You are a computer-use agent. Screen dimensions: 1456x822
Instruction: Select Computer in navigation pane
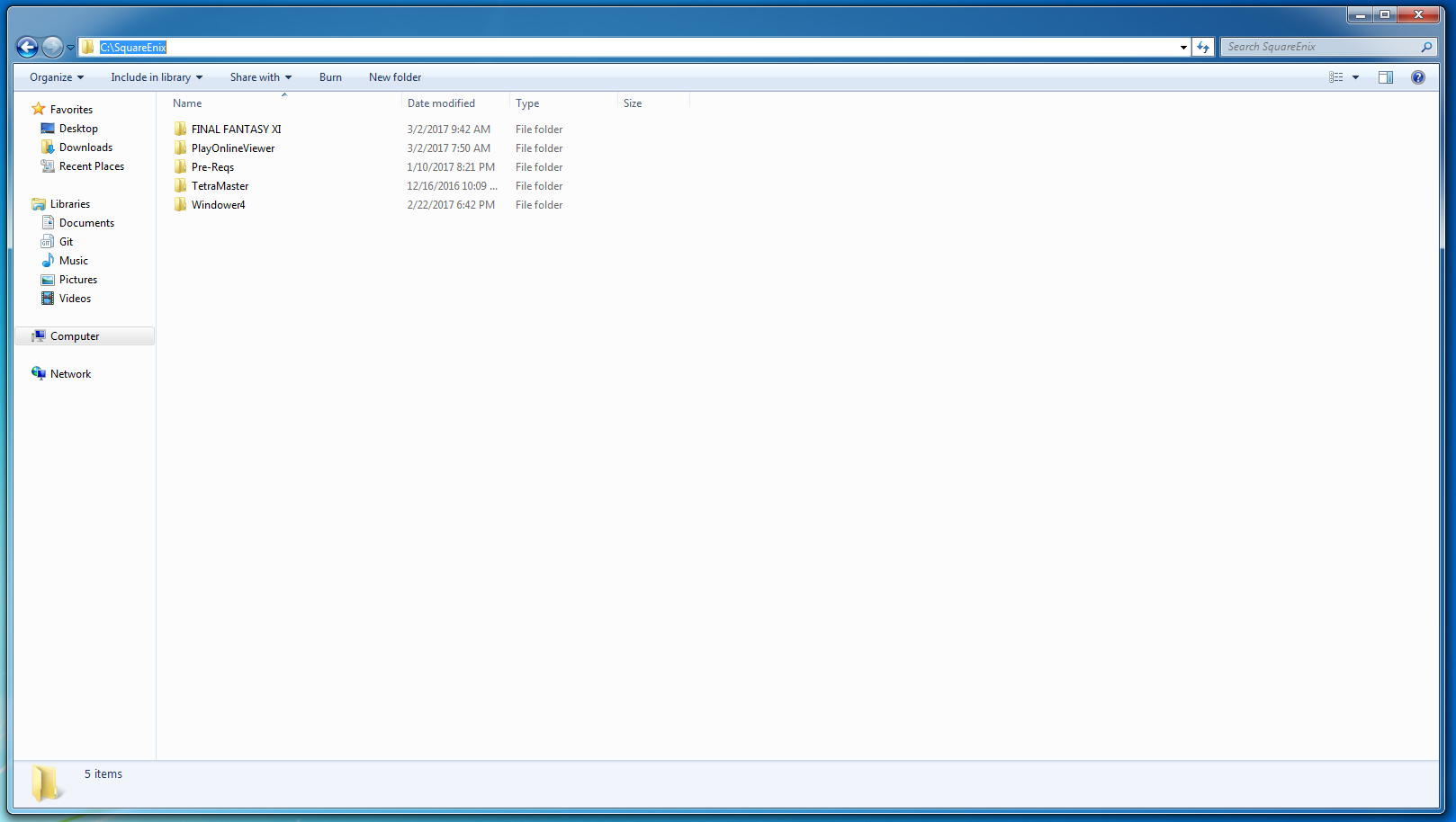[x=75, y=336]
